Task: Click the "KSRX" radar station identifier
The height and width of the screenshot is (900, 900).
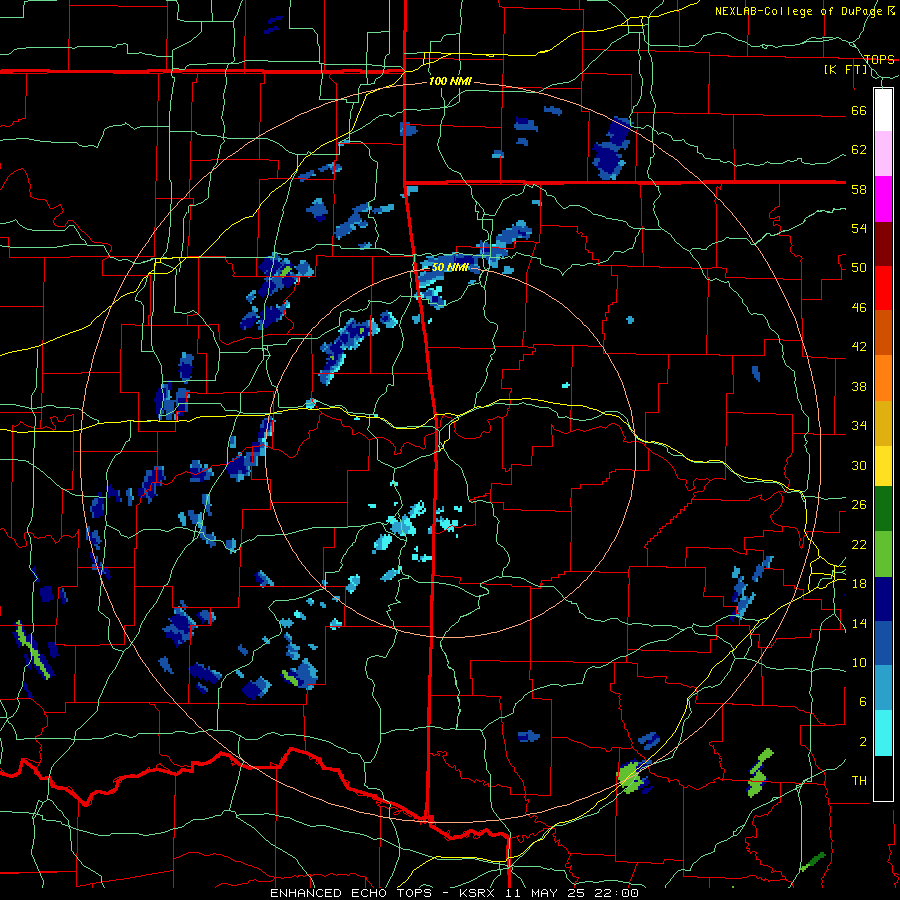Action: tap(480, 893)
